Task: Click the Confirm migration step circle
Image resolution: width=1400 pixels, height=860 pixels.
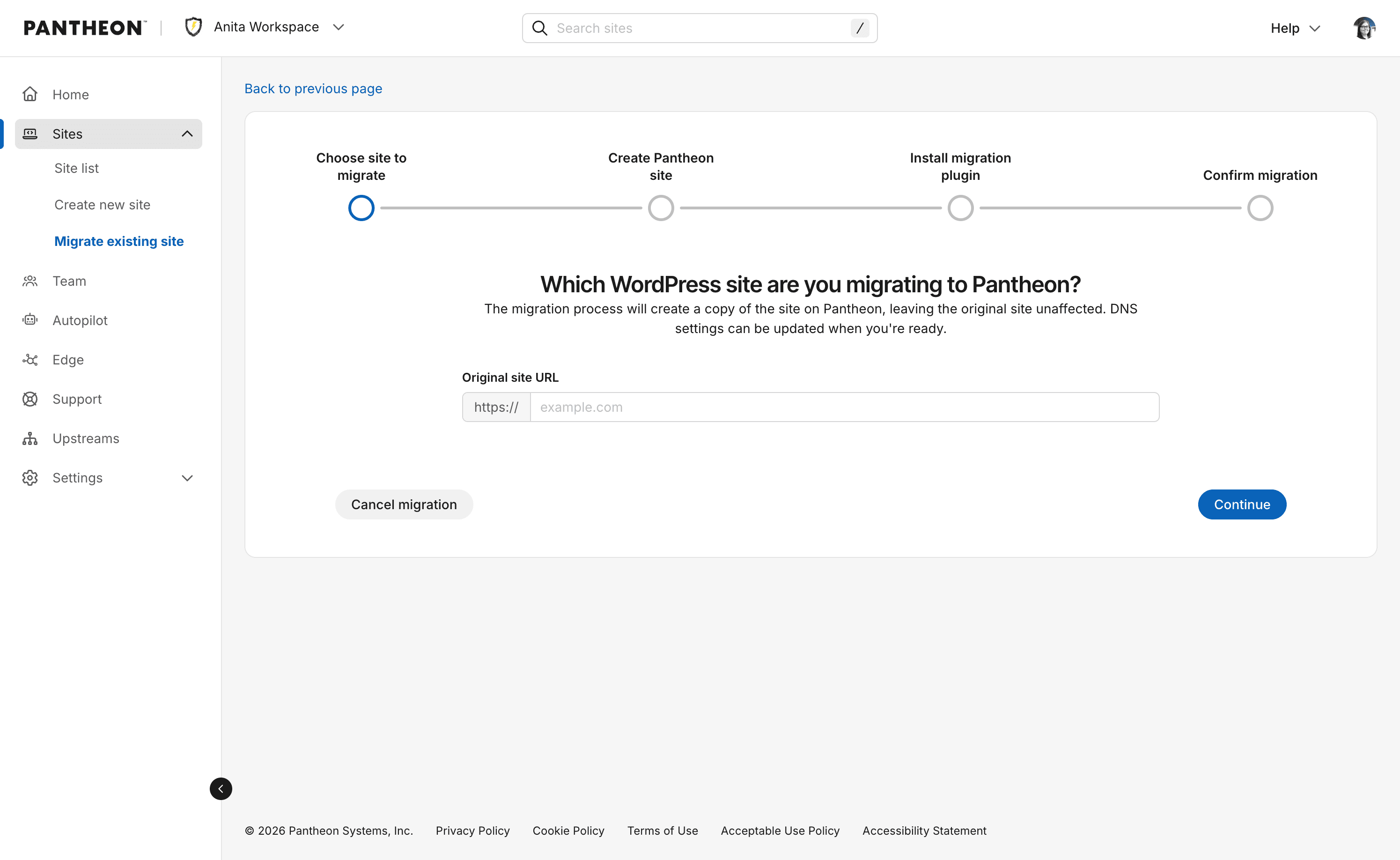Action: (1260, 208)
